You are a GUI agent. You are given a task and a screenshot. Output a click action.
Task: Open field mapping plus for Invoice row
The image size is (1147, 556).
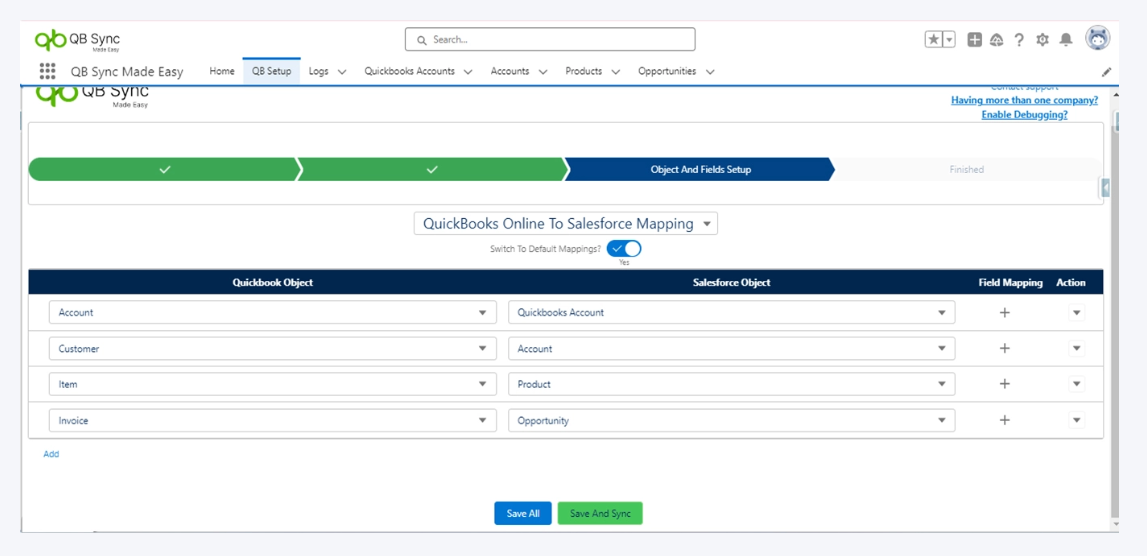(1005, 421)
